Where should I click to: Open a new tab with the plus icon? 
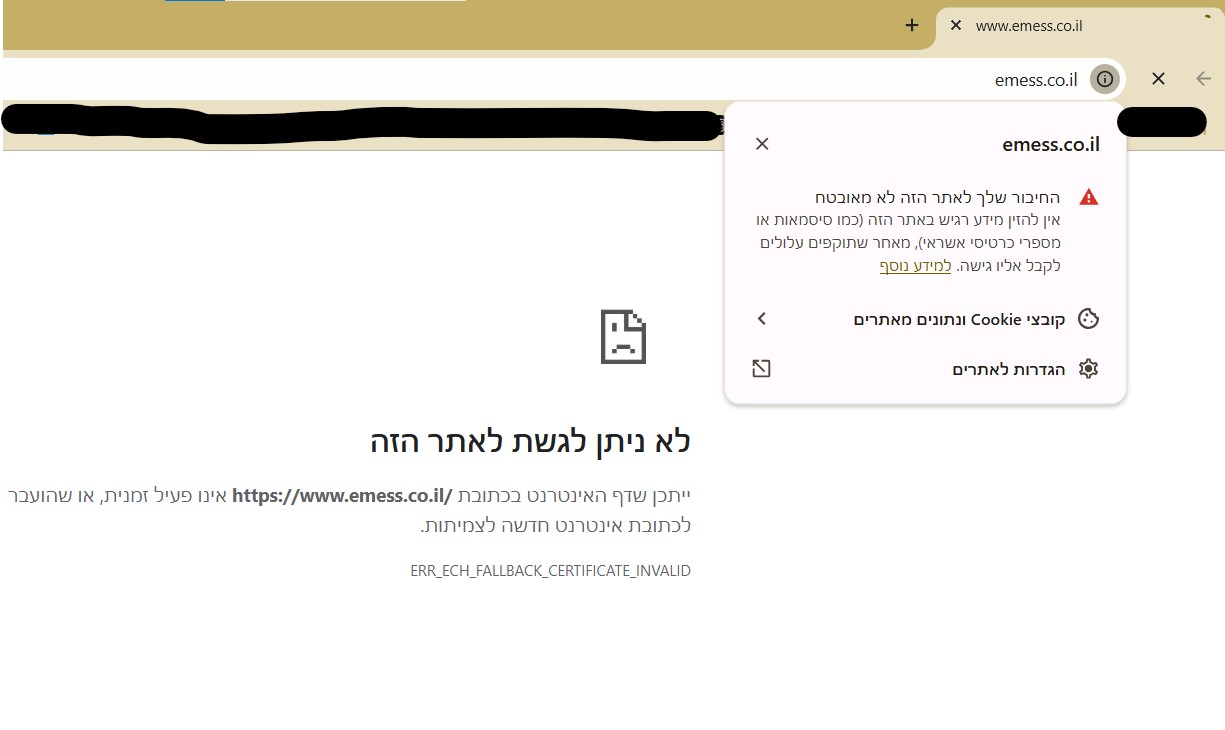(x=911, y=25)
